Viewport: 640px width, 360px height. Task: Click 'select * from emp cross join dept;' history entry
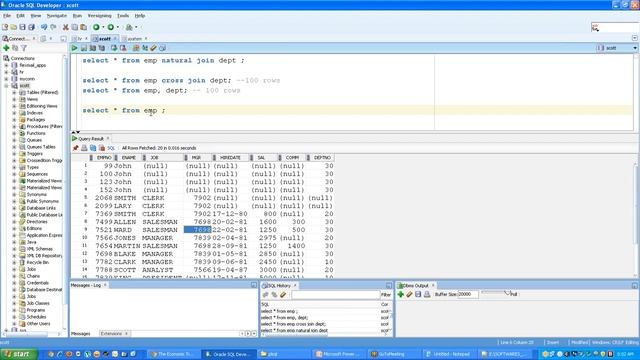pyautogui.click(x=293, y=324)
